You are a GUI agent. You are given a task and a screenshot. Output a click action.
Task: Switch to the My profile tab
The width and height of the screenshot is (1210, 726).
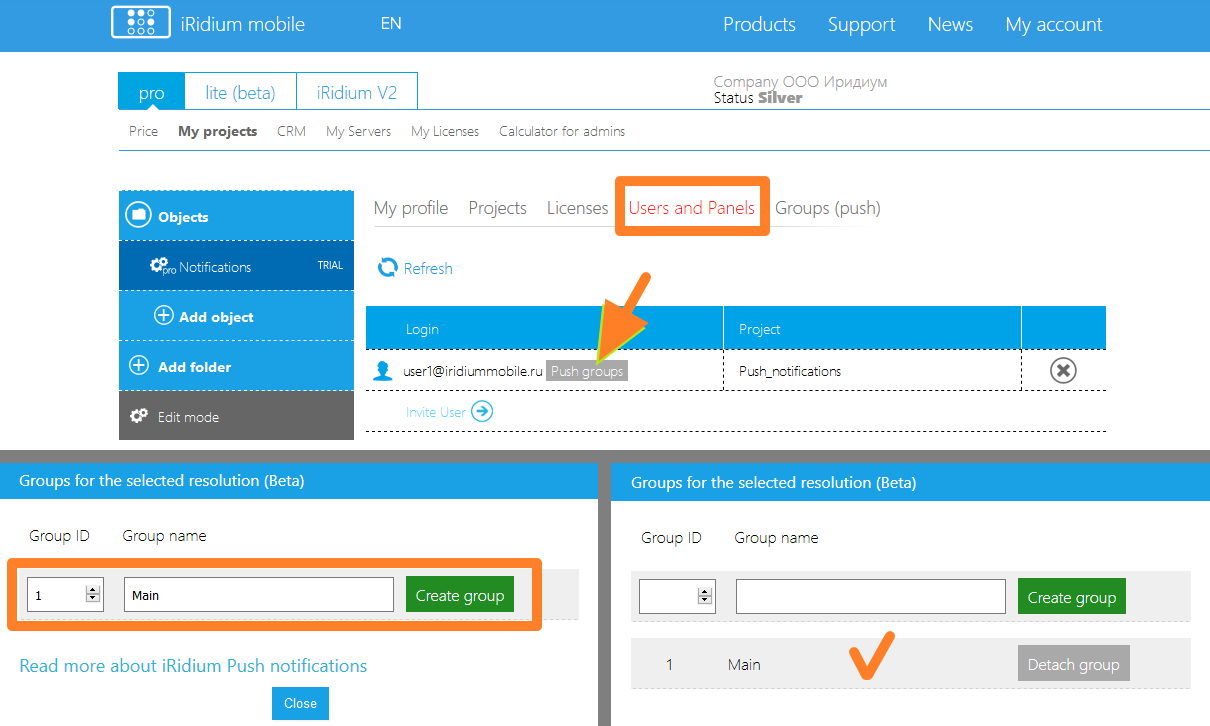tap(410, 208)
